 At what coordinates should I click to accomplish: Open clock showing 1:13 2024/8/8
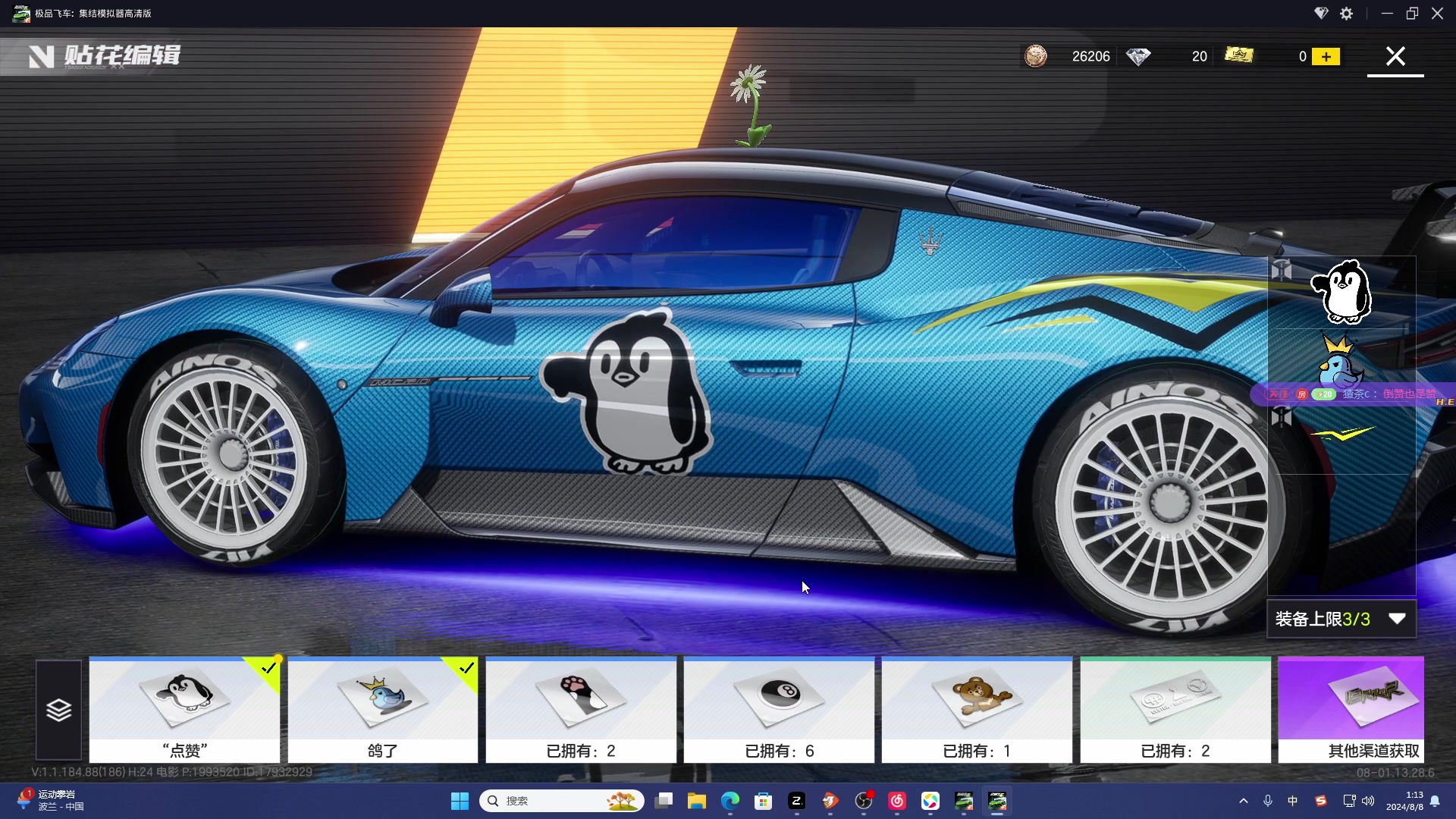pyautogui.click(x=1404, y=801)
